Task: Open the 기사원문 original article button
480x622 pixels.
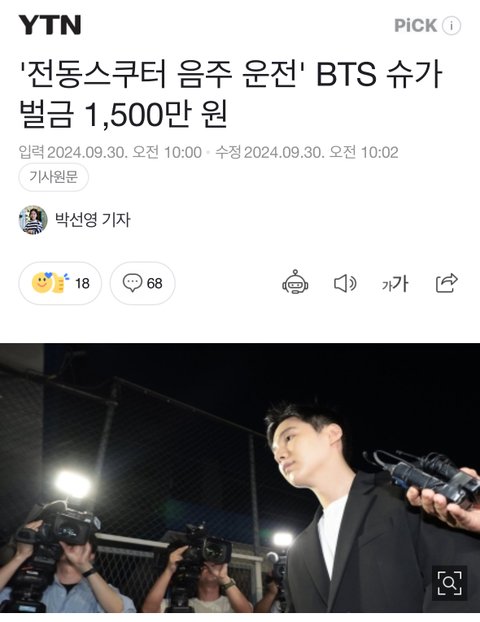Action: [54, 177]
